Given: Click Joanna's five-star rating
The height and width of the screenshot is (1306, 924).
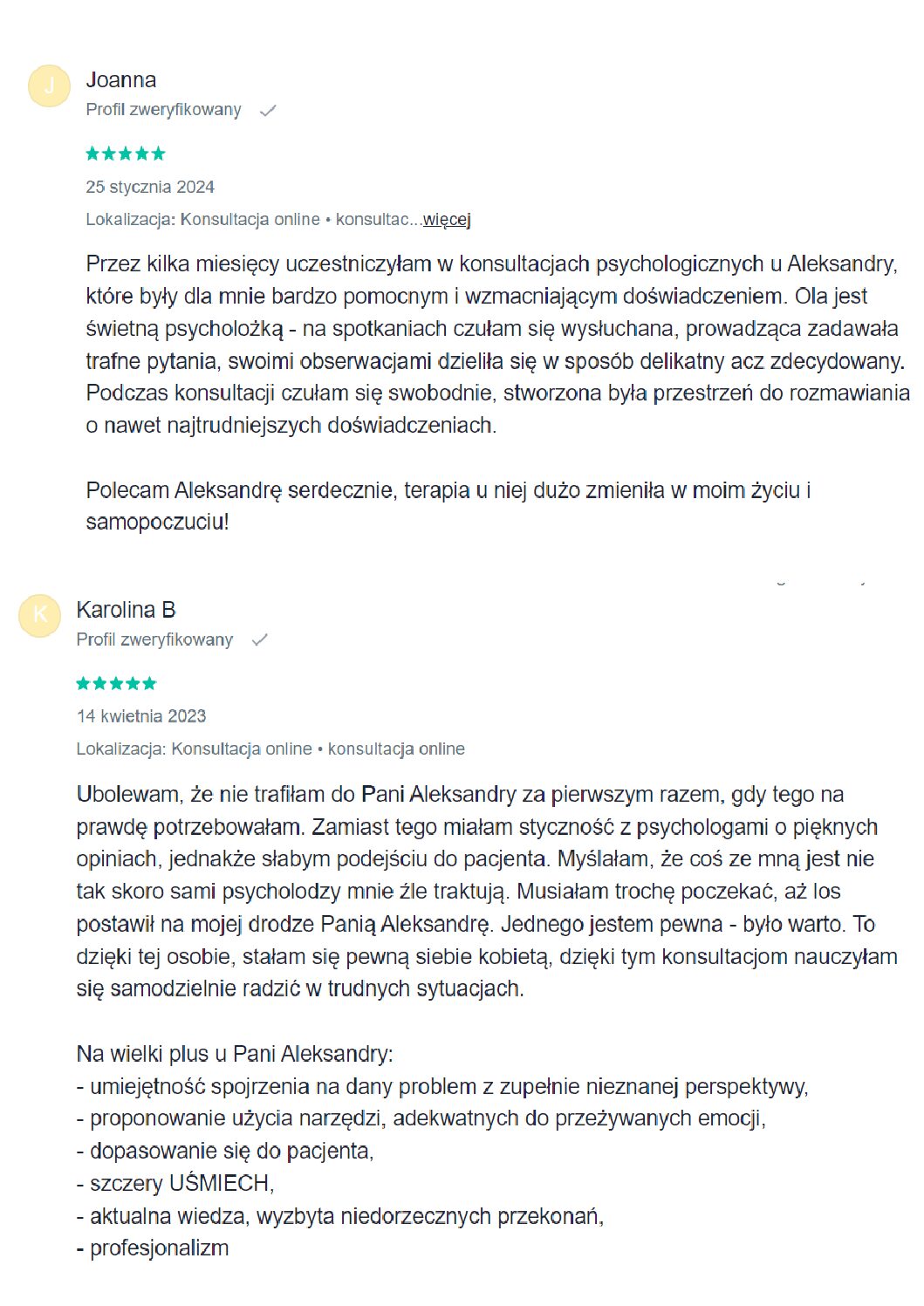Looking at the screenshot, I should point(126,154).
